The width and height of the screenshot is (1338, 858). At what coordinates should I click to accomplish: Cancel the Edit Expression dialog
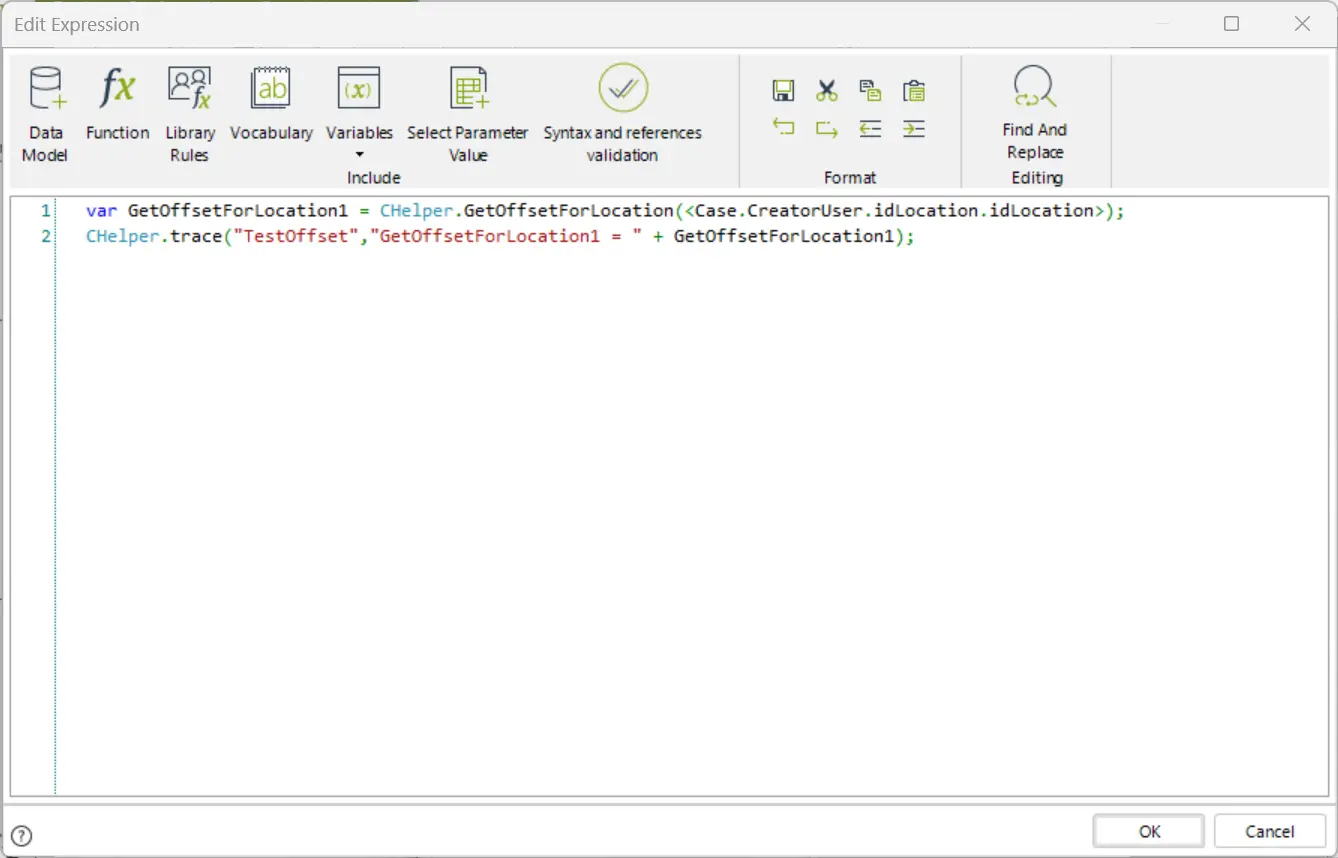click(1270, 831)
